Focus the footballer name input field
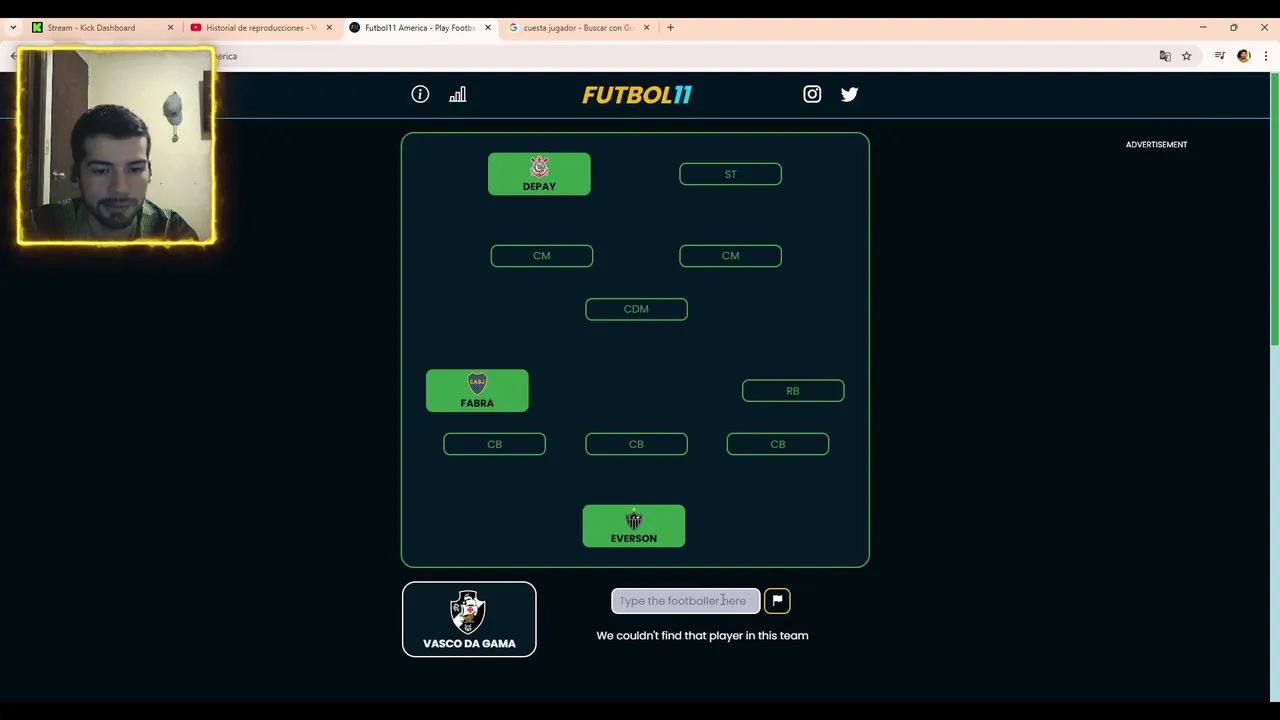Screen dimensions: 1280x720 click(685, 600)
